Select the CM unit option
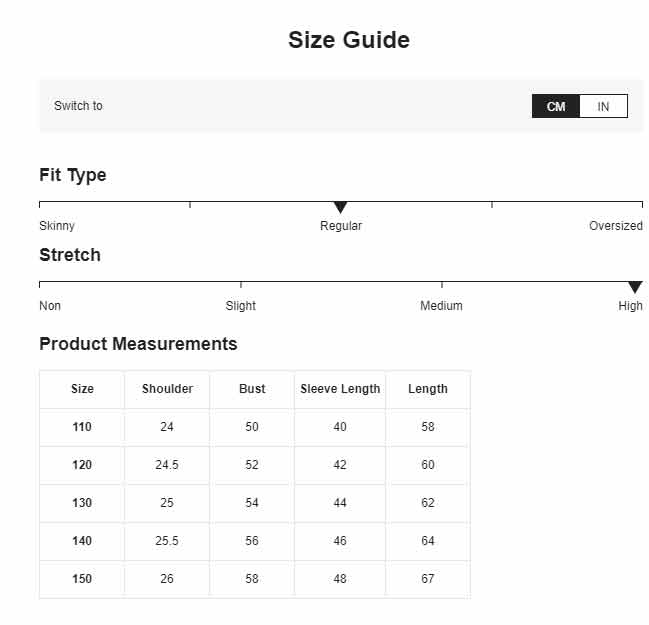Screen dimensions: 649x625 point(556,106)
